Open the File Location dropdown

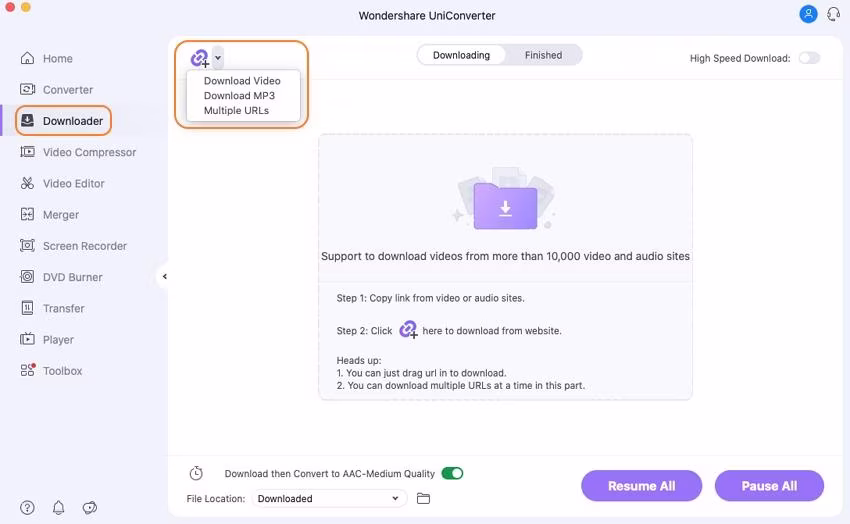[328, 498]
